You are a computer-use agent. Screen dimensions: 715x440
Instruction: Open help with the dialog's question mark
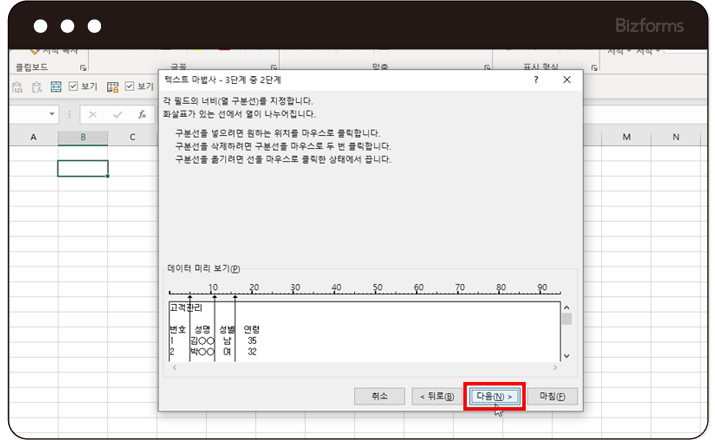click(x=536, y=80)
